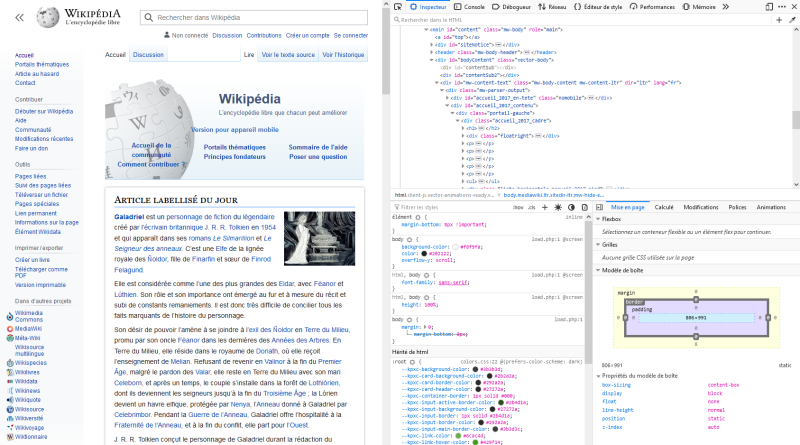Click the color #202122 swatch
800x445 pixels.
tap(424, 254)
